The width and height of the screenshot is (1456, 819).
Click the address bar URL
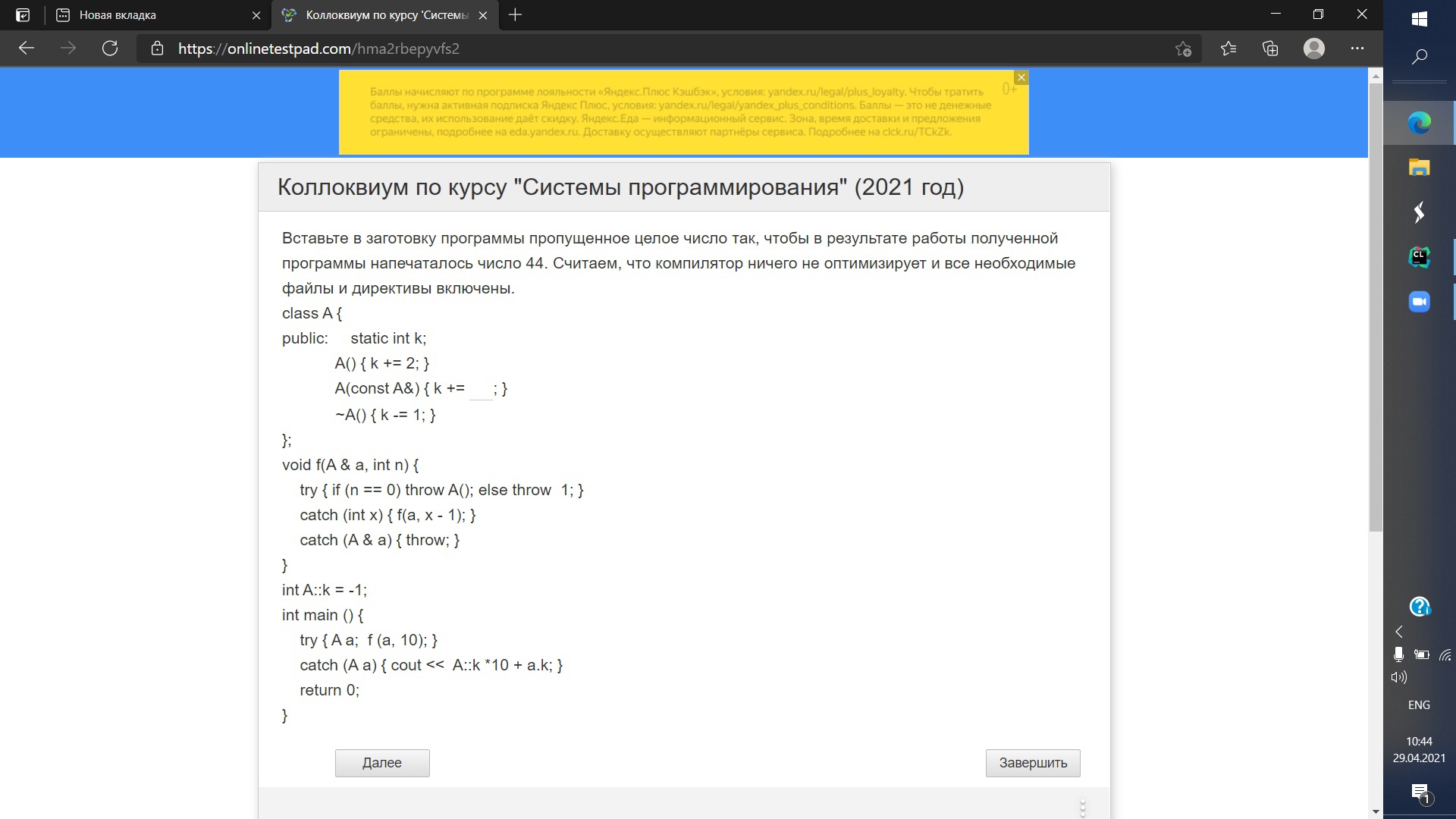318,49
